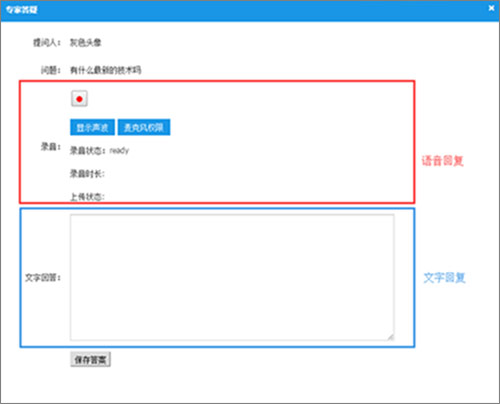Click the question text 有什么最新的技术吗
Image resolution: width=500 pixels, height=404 pixels.
coord(105,70)
